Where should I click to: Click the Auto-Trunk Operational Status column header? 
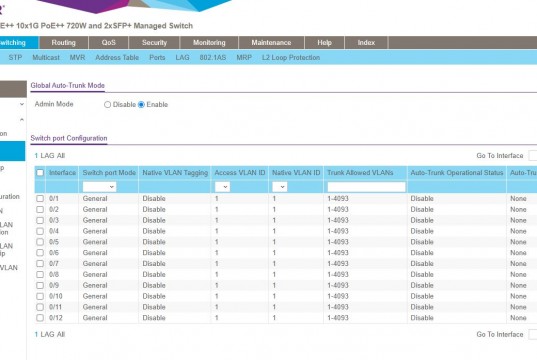457,173
